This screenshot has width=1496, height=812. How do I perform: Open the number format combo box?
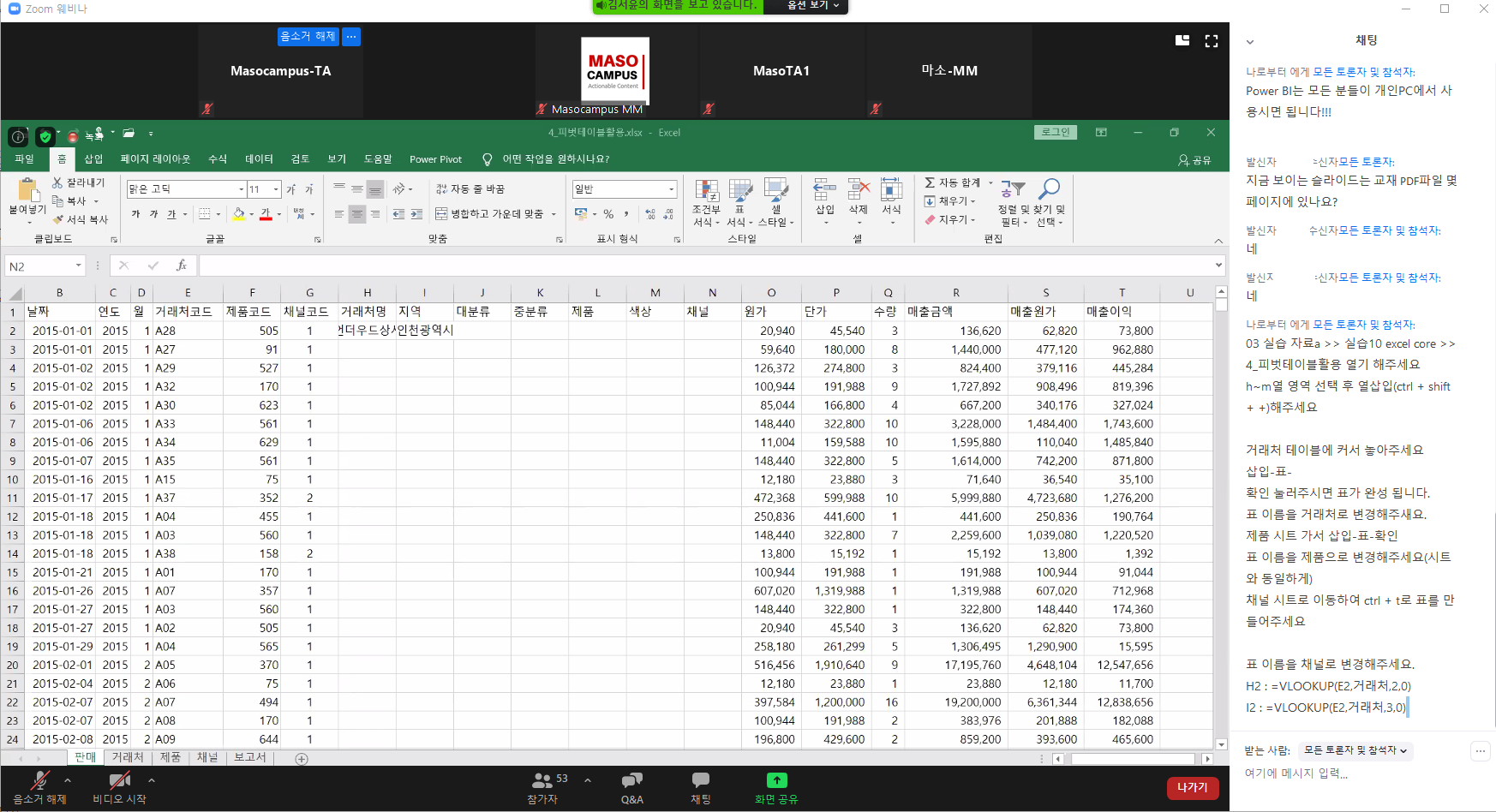624,189
